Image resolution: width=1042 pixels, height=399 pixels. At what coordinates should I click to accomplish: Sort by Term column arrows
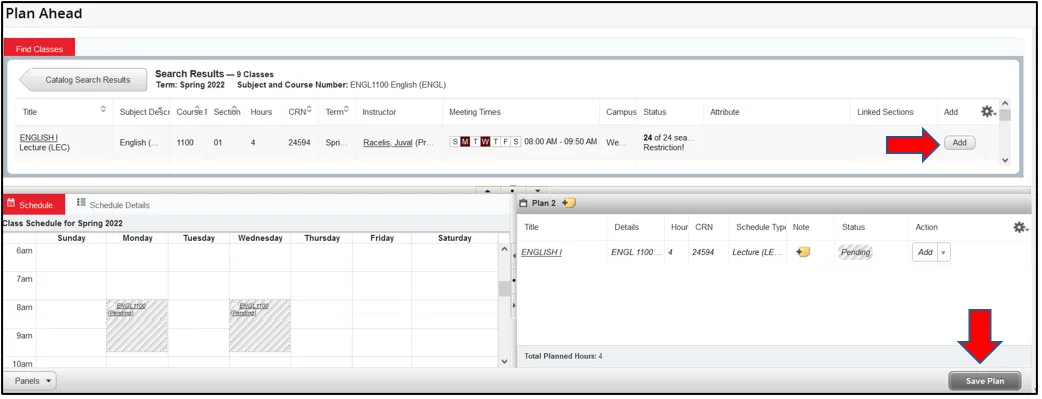(346, 108)
